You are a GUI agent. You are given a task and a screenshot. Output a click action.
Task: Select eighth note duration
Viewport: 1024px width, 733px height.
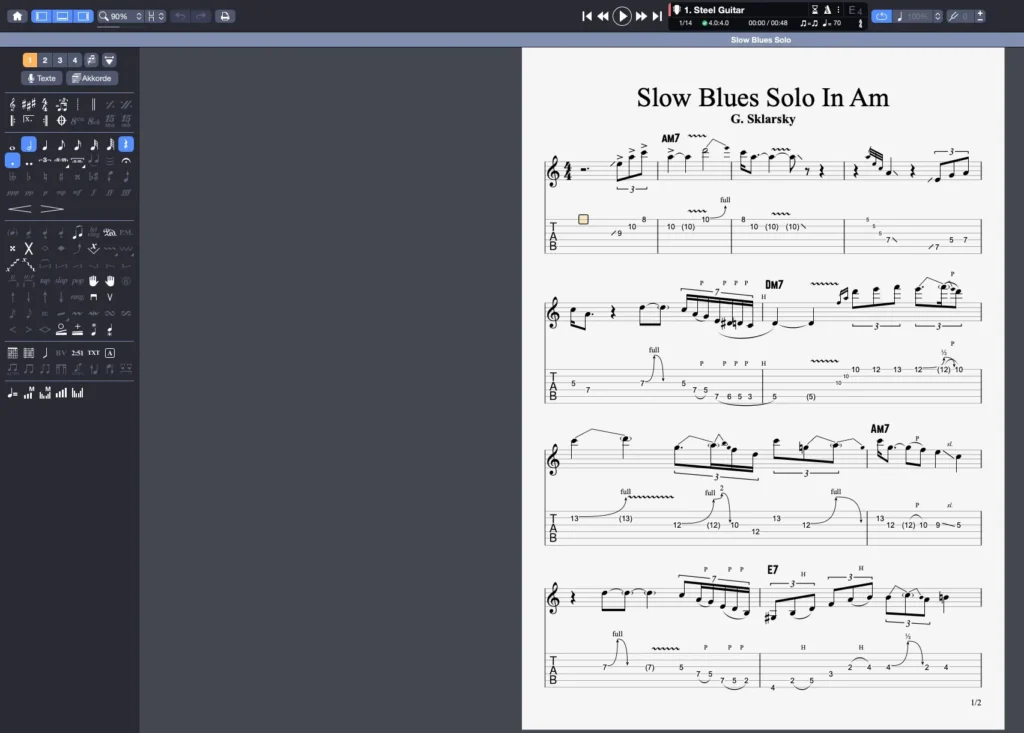(61, 145)
